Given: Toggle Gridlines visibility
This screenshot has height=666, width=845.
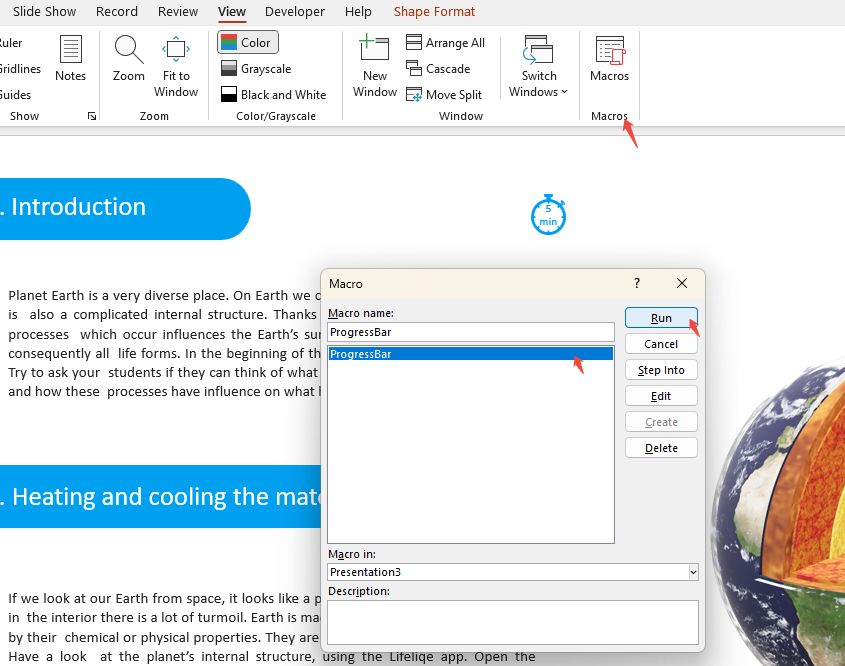Looking at the screenshot, I should click(22, 68).
